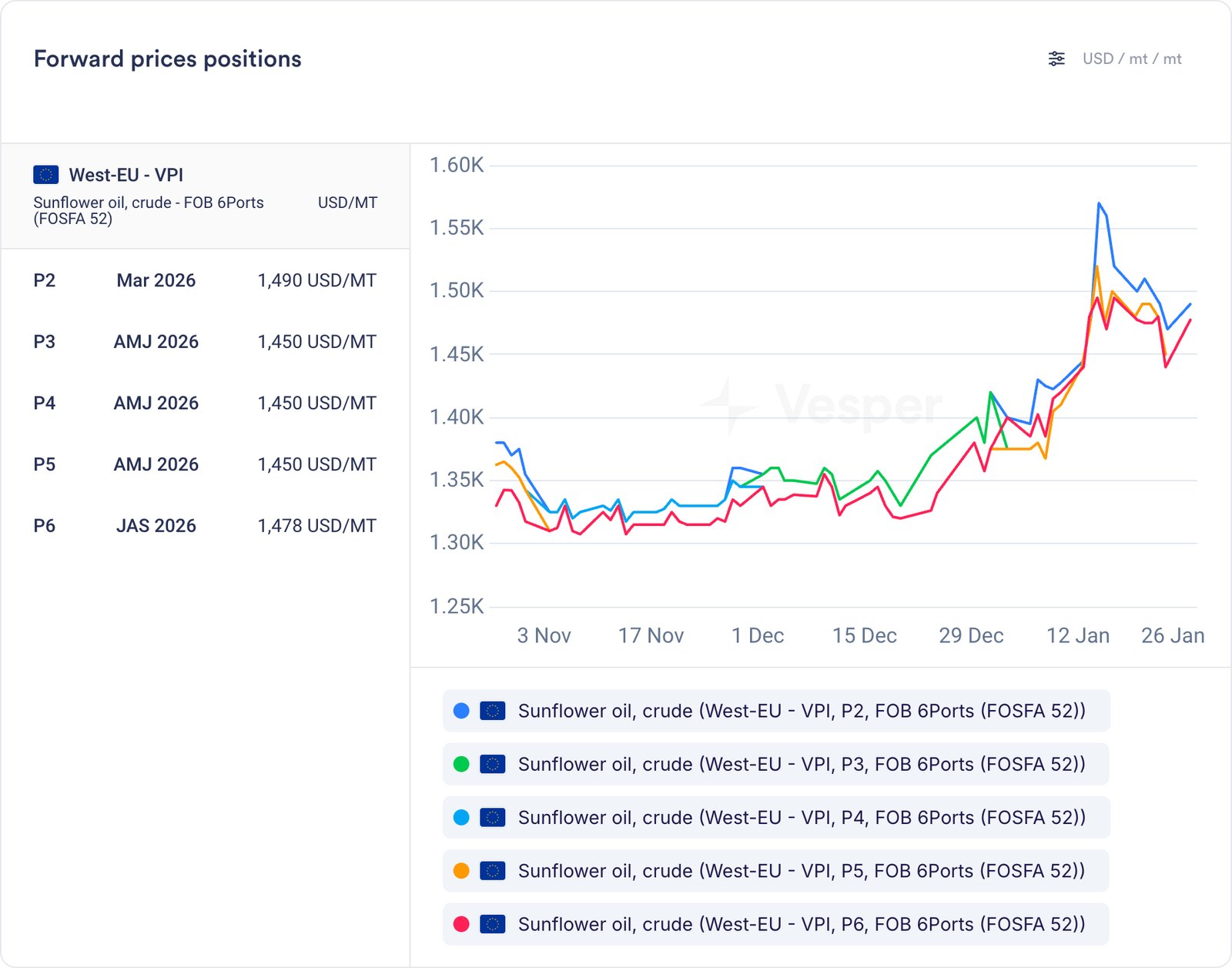This screenshot has height=968, width=1232.
Task: Click EU flag icon in P3 legend
Action: click(492, 764)
